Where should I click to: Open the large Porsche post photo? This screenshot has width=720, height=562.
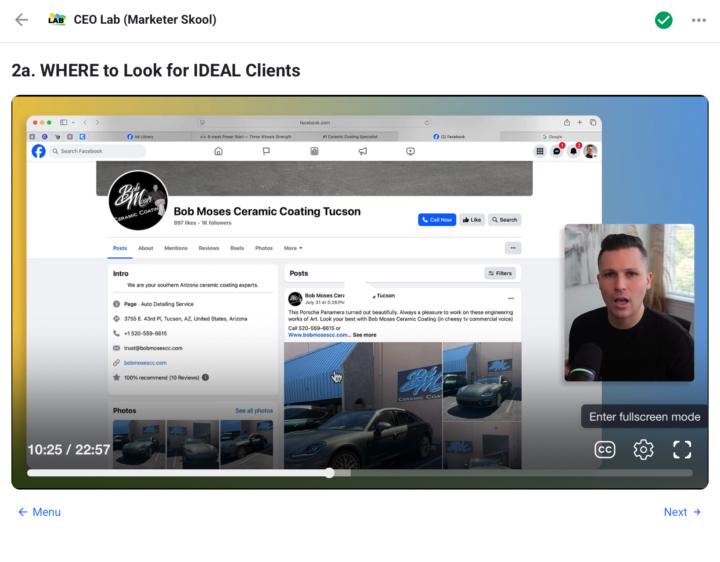point(363,405)
